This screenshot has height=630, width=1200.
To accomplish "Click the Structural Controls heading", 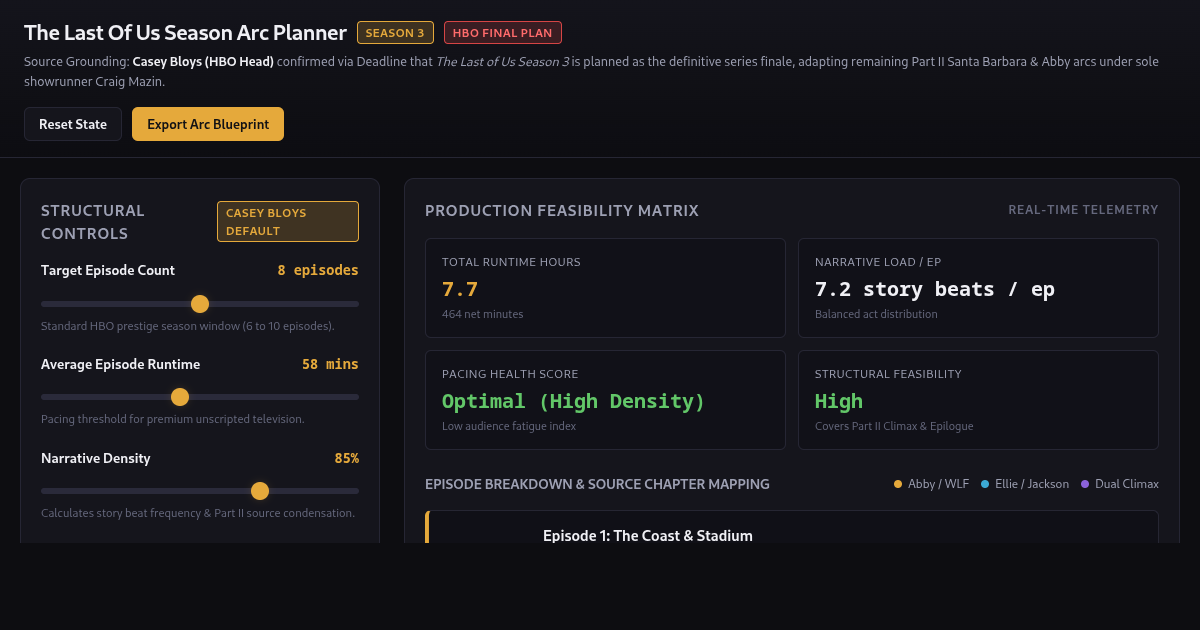I will 93,222.
